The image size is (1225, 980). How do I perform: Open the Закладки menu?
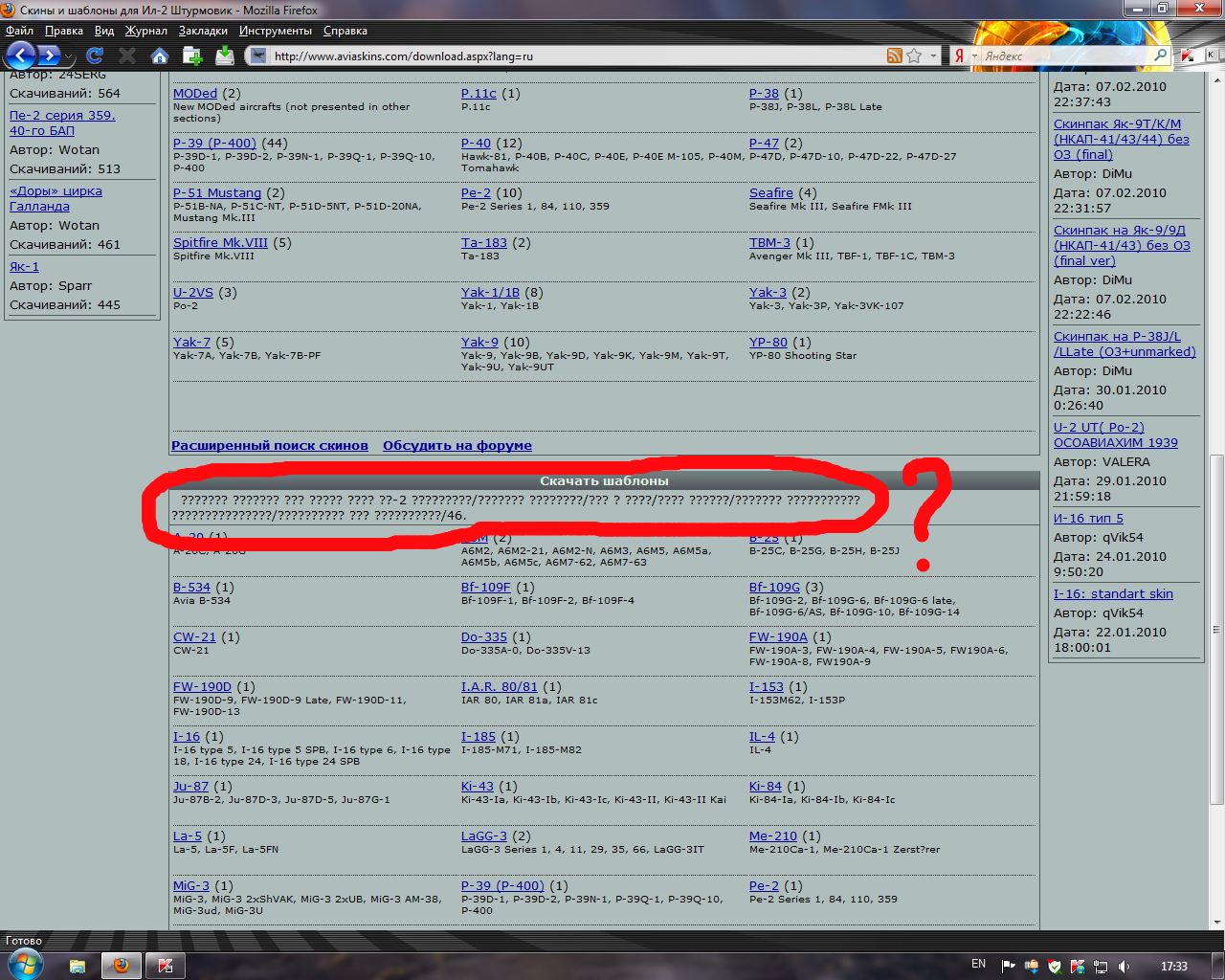click(203, 31)
